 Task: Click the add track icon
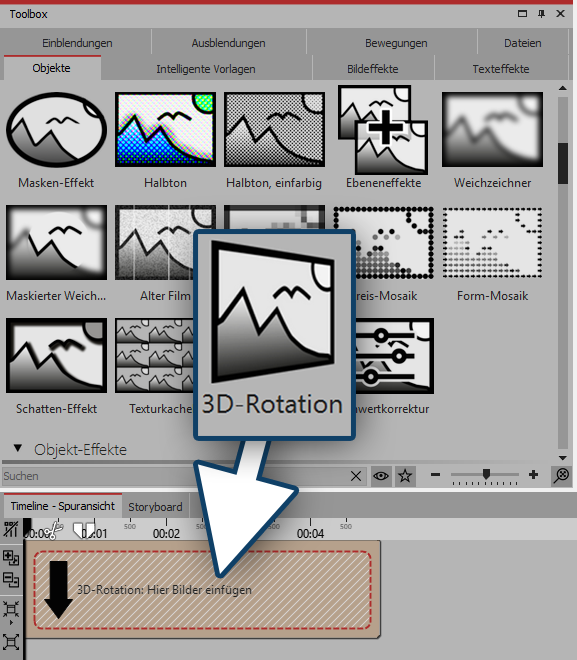coord(11,557)
